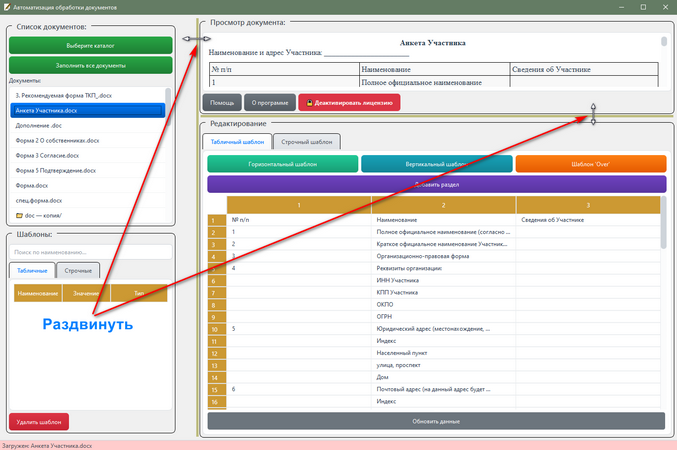Open 'Строчные' templates tab
The width and height of the screenshot is (677, 450).
pos(78,270)
